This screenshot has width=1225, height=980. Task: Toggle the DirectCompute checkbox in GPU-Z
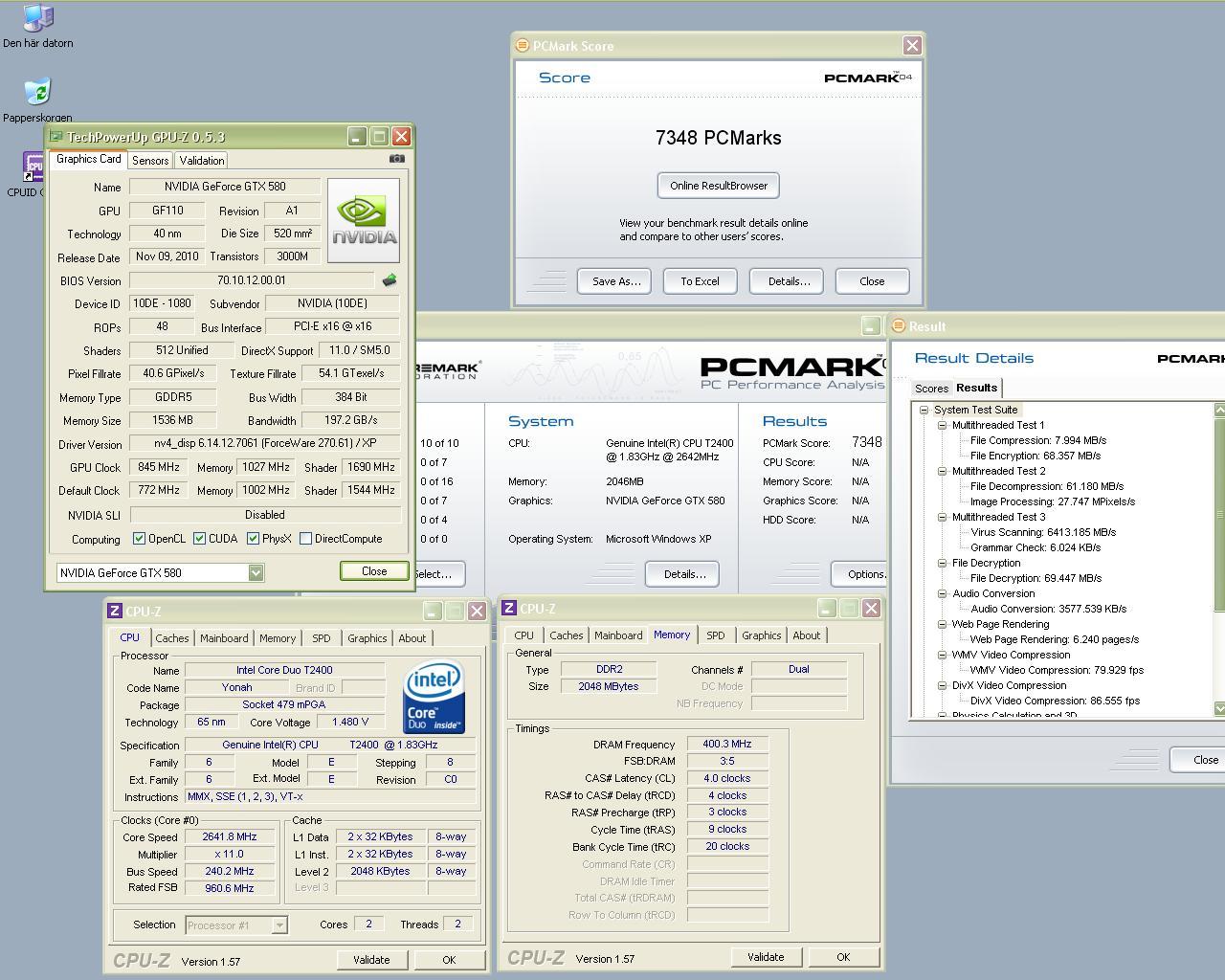[x=305, y=539]
